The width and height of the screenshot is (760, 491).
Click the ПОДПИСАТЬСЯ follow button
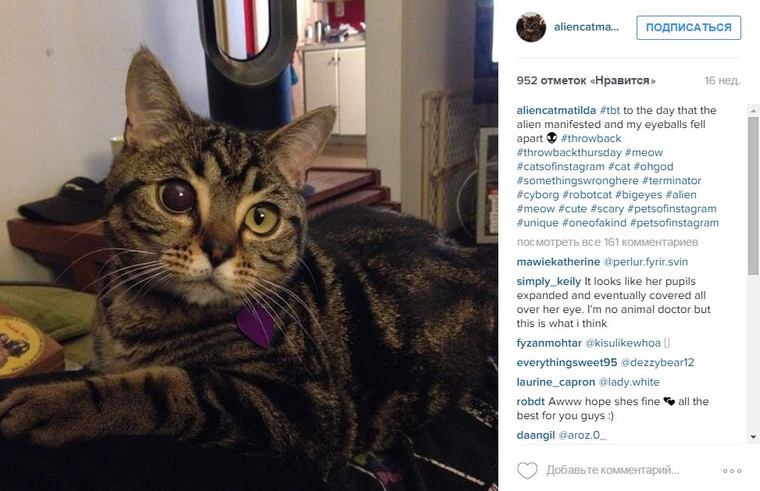[688, 28]
